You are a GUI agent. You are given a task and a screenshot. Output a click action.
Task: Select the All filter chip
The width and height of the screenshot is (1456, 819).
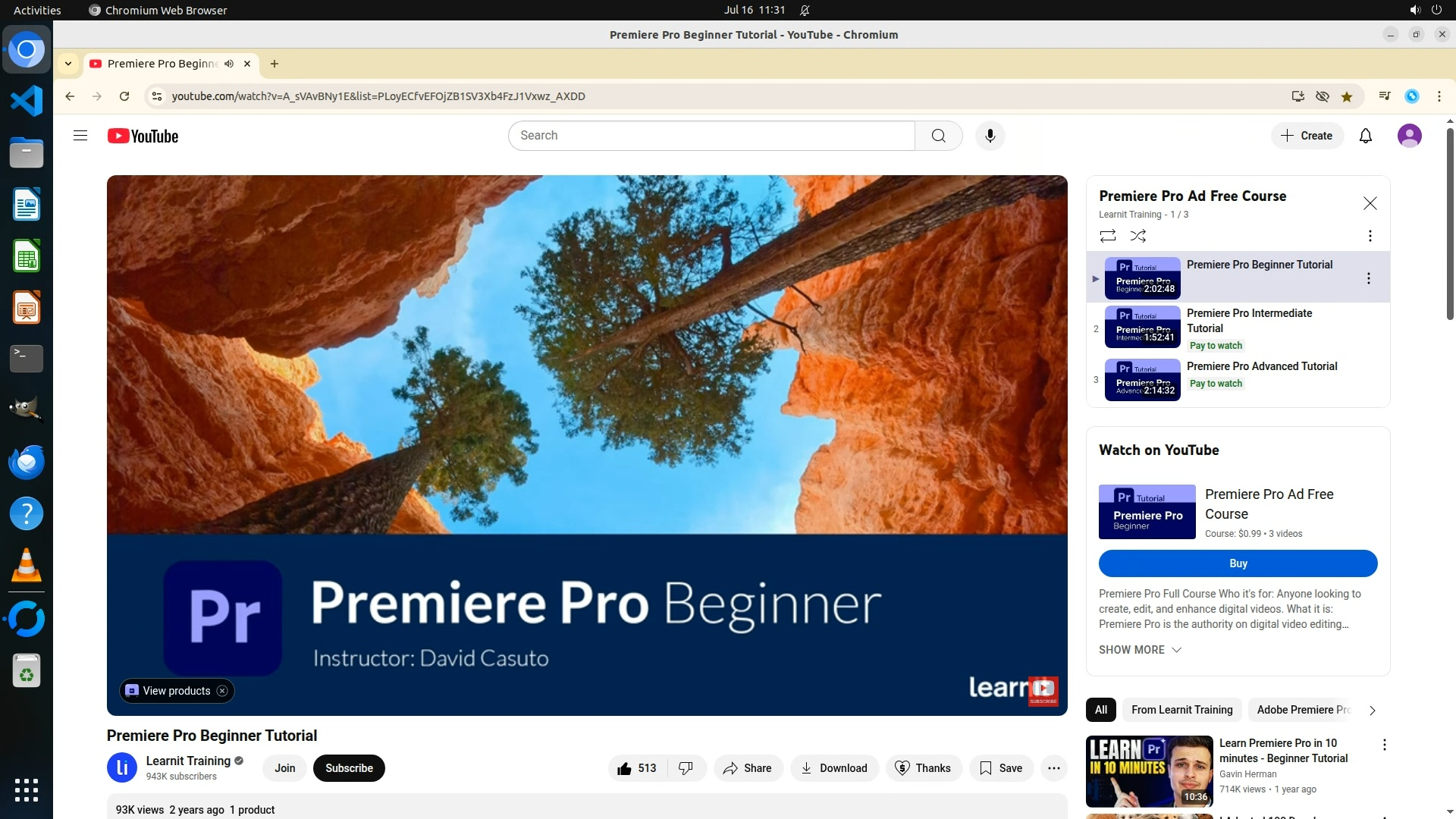[x=1100, y=710]
